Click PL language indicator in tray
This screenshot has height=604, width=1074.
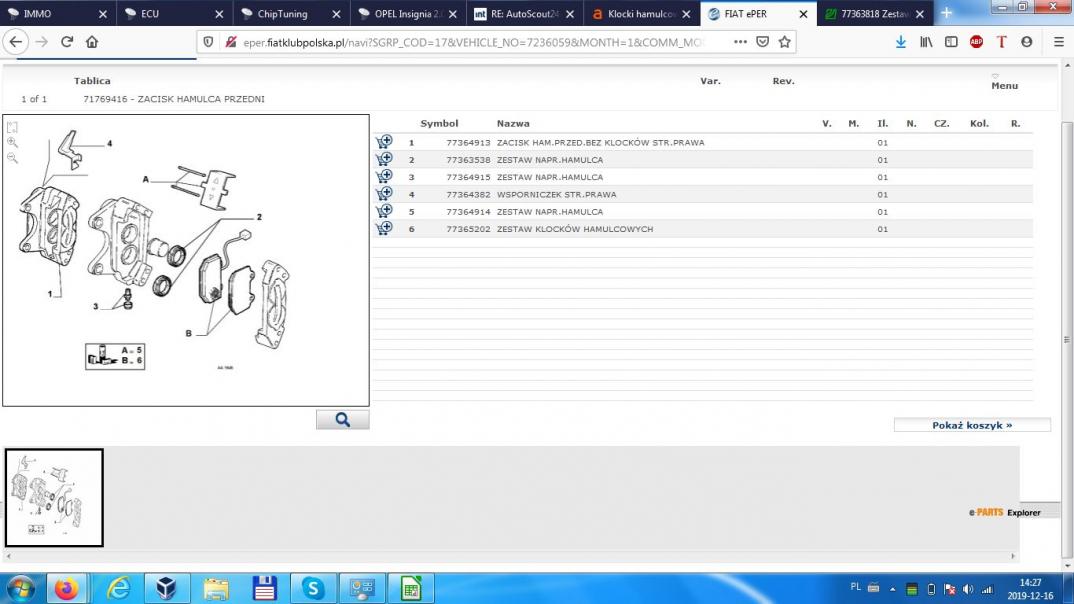coord(855,587)
